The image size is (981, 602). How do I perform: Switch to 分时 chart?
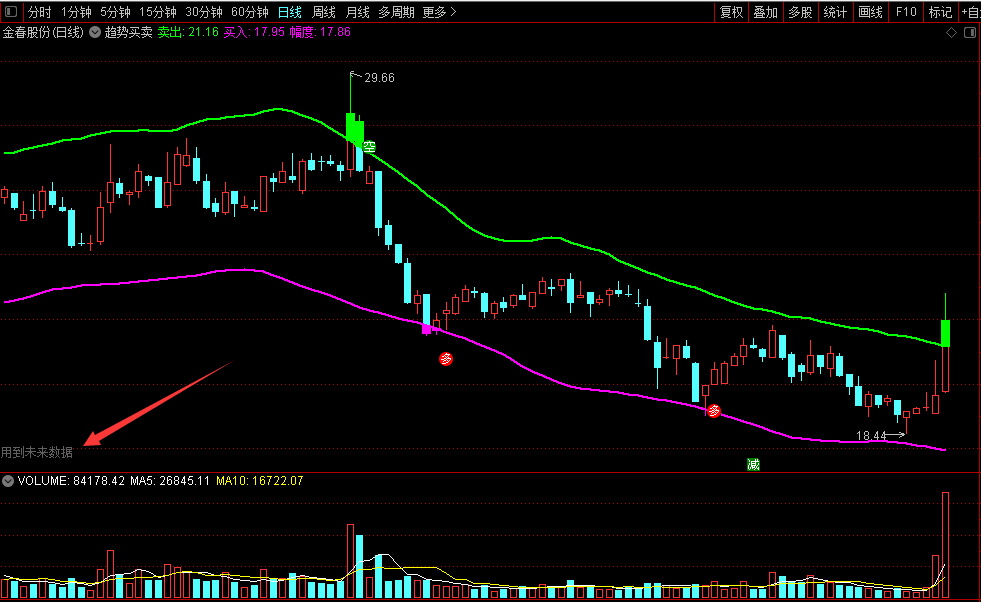[39, 12]
